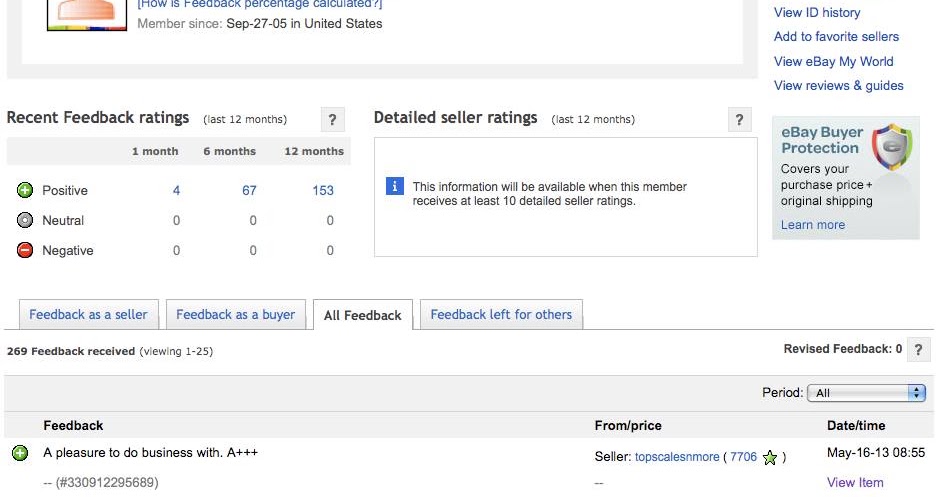The image size is (945, 497).
Task: Open the Feedback left for others tab
Action: click(501, 314)
